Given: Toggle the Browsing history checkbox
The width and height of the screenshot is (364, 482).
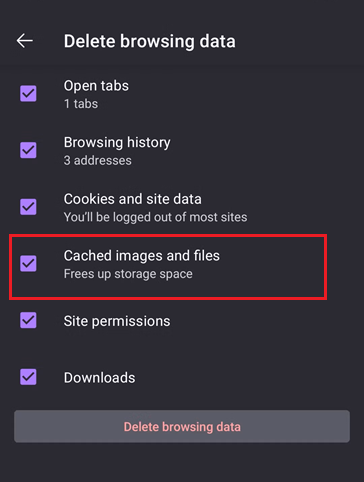Looking at the screenshot, I should coord(28,150).
